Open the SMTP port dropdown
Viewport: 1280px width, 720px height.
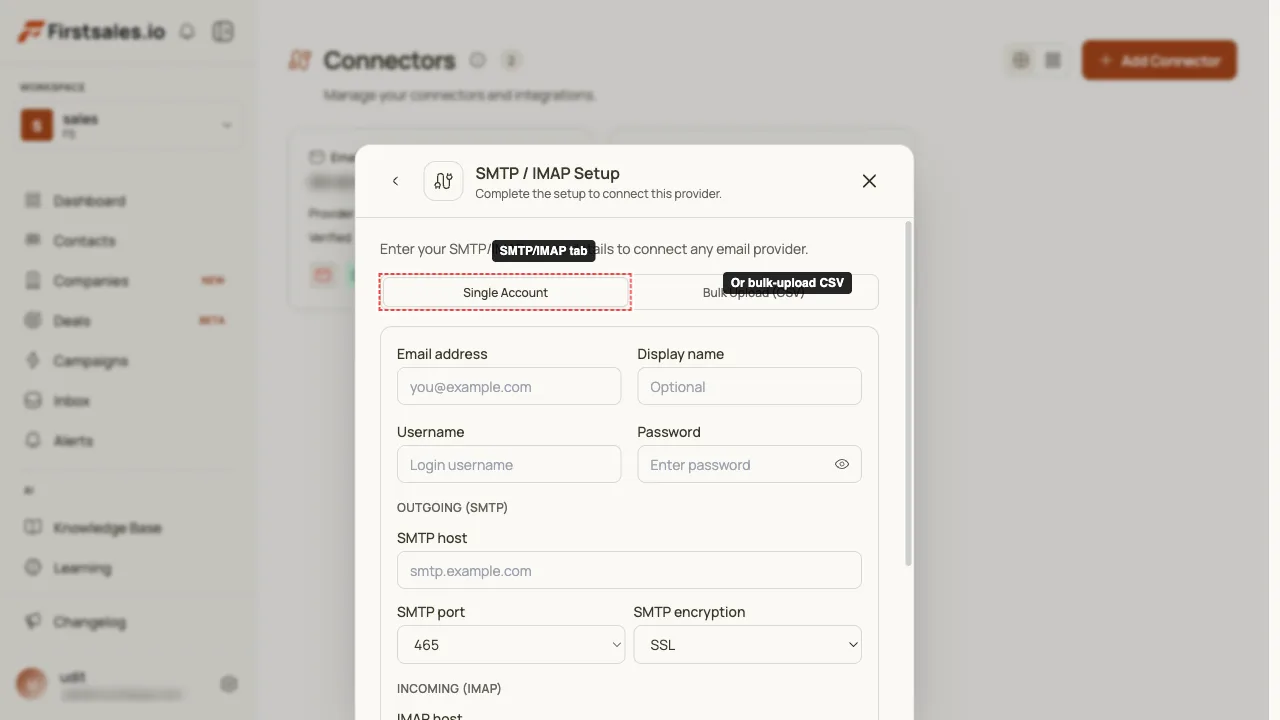510,645
